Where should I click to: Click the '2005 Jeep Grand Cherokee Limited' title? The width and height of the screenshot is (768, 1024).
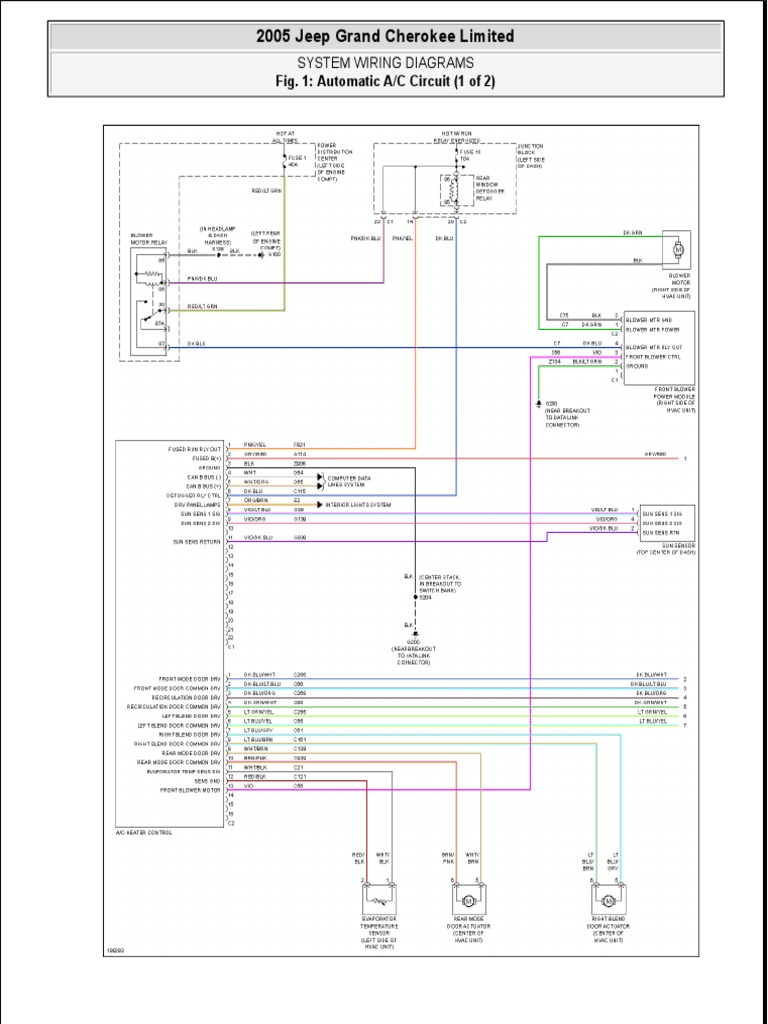pyautogui.click(x=385, y=37)
